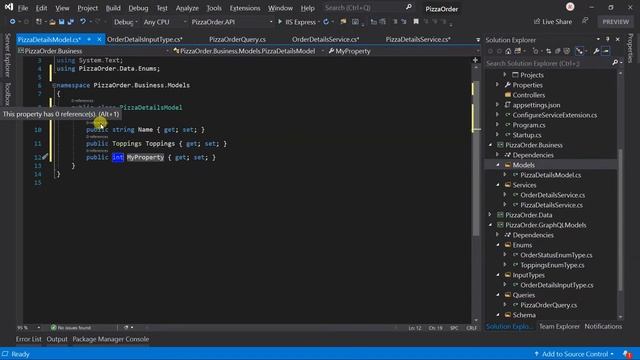Toggle auto-hide pin on Solution Explorer
The image size is (640, 360).
pos(607,39)
